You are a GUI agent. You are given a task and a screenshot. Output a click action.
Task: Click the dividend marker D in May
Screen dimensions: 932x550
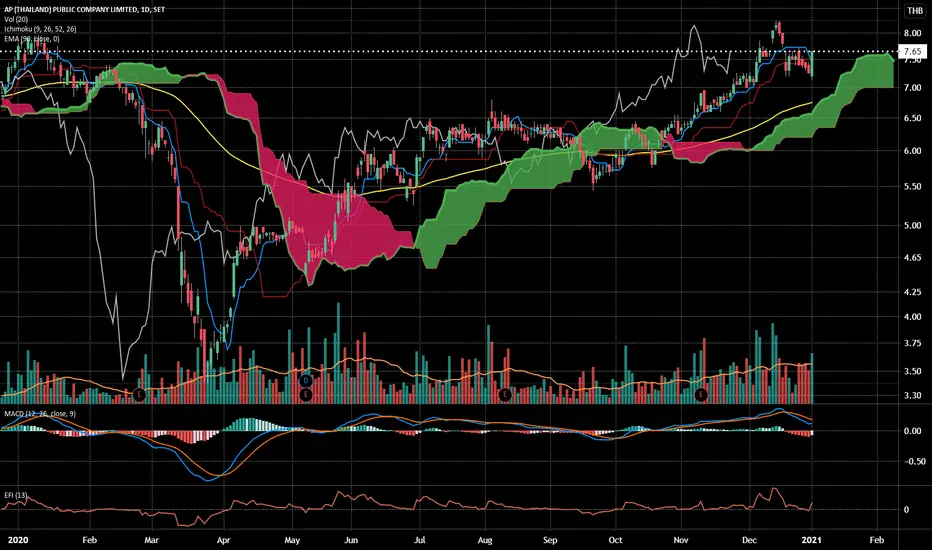click(x=306, y=381)
